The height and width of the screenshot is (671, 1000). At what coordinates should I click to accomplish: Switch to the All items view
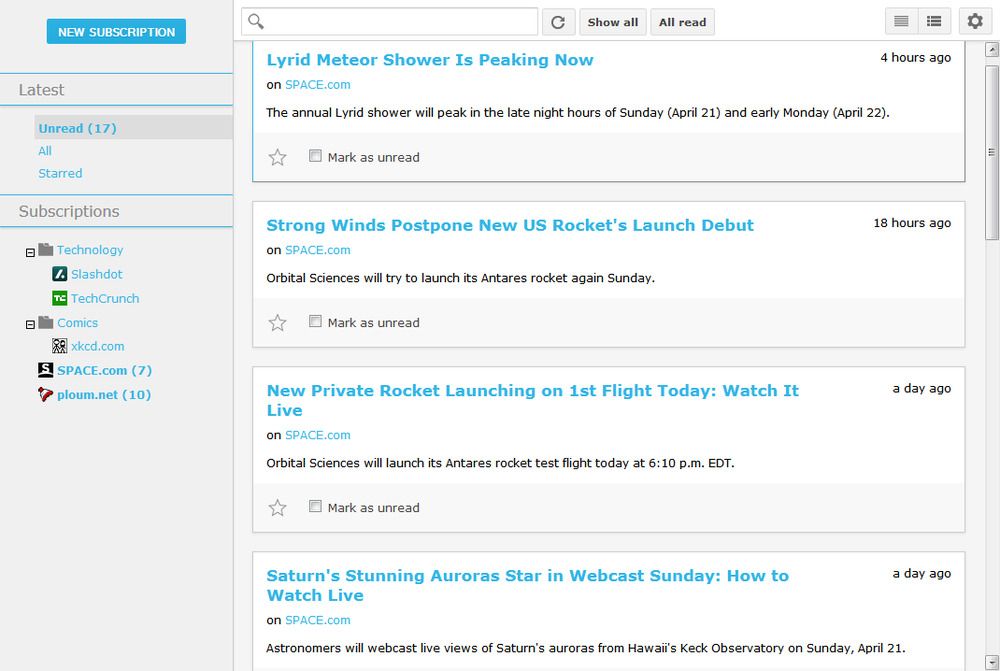point(42,150)
